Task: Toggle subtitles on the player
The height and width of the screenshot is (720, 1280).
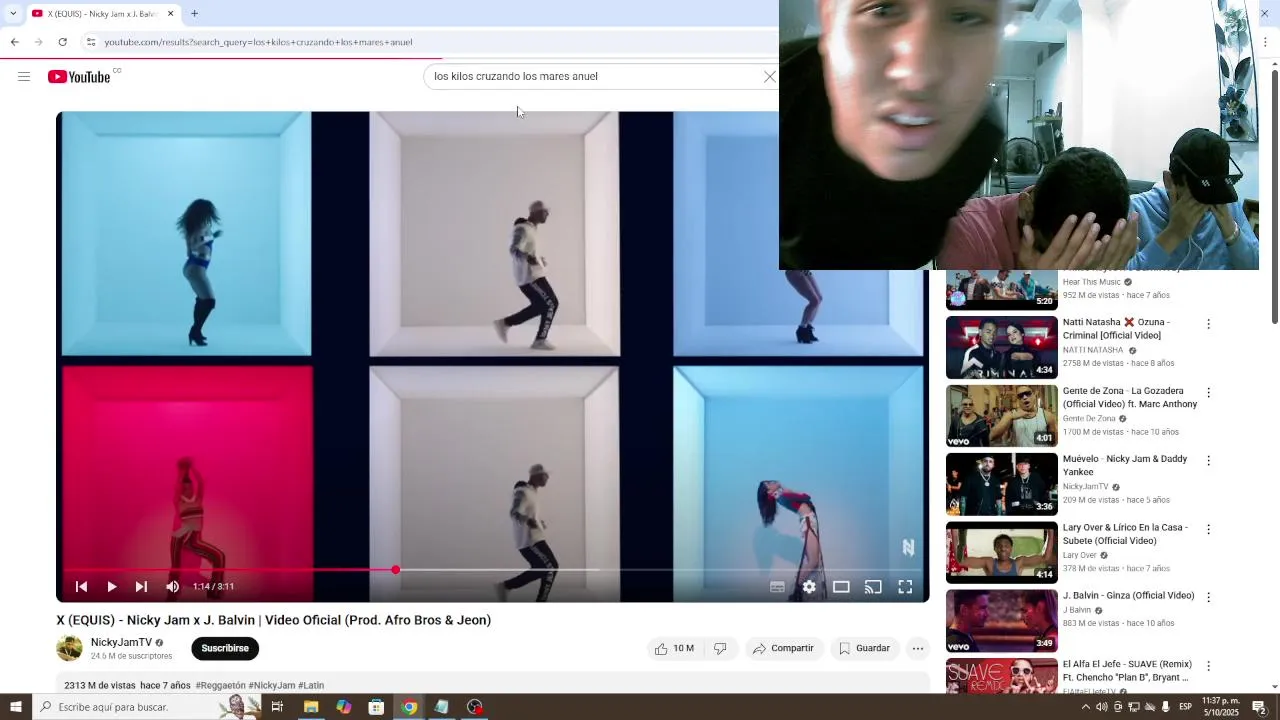Action: 777,587
